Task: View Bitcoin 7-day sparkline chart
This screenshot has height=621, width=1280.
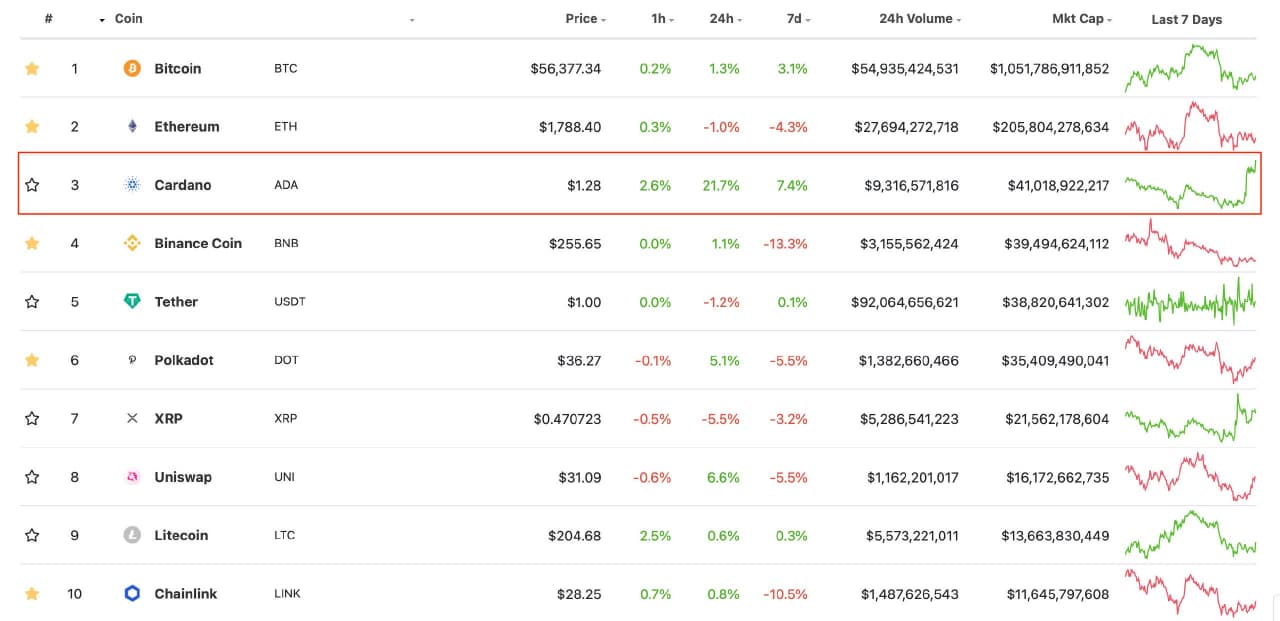Action: (x=1190, y=68)
